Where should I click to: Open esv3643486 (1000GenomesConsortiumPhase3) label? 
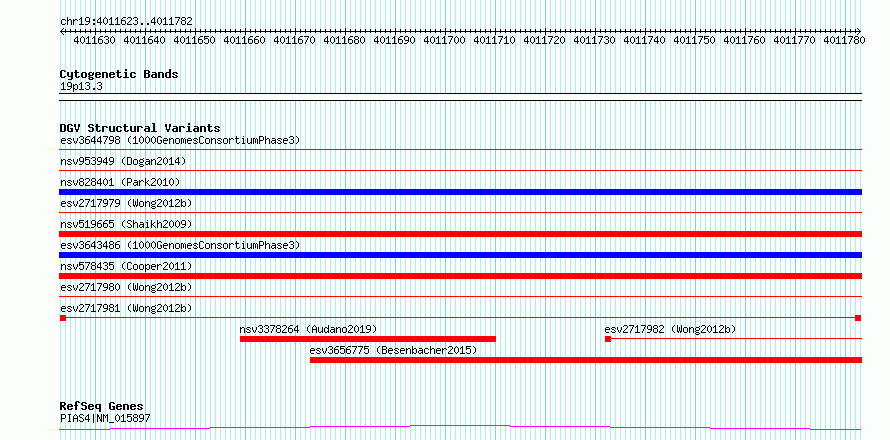tap(180, 245)
